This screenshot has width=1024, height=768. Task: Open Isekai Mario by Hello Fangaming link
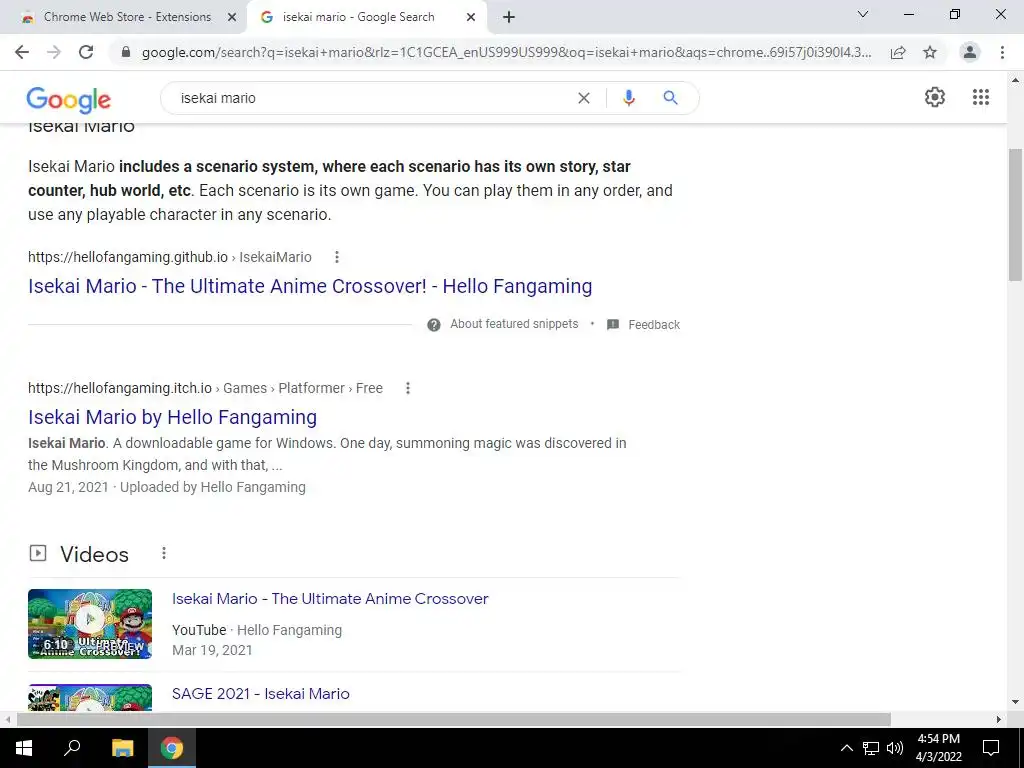(x=172, y=417)
